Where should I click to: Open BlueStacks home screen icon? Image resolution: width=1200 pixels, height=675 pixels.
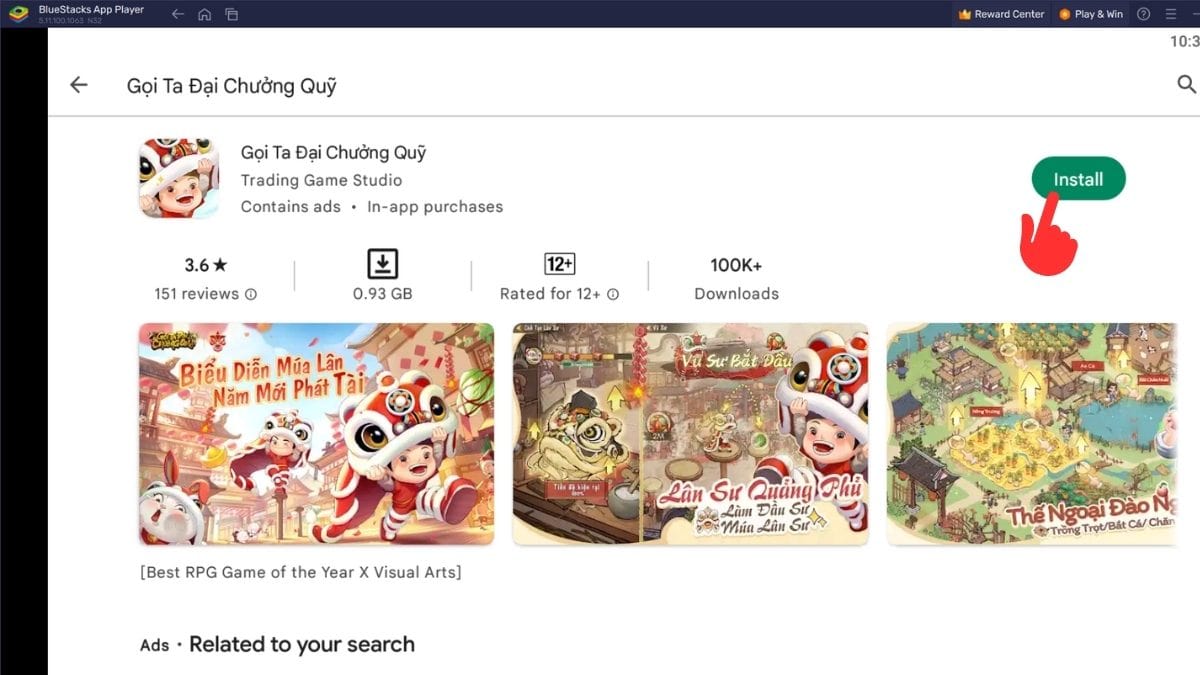click(205, 14)
